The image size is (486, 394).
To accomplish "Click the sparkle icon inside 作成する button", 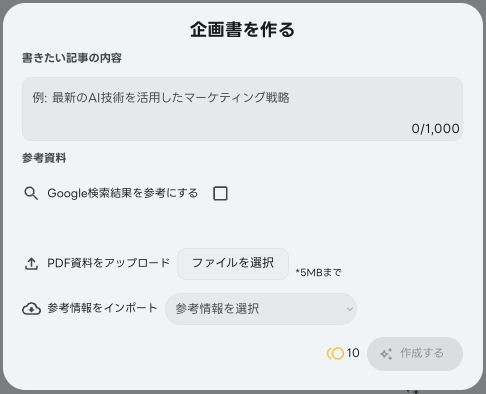I will 386,354.
